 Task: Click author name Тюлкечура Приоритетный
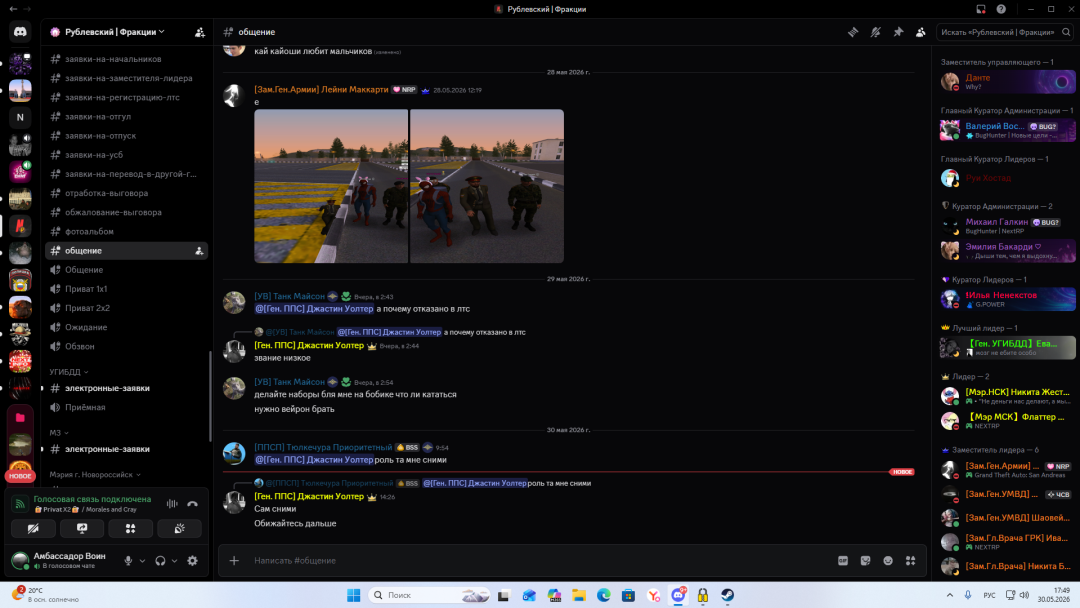click(323, 448)
